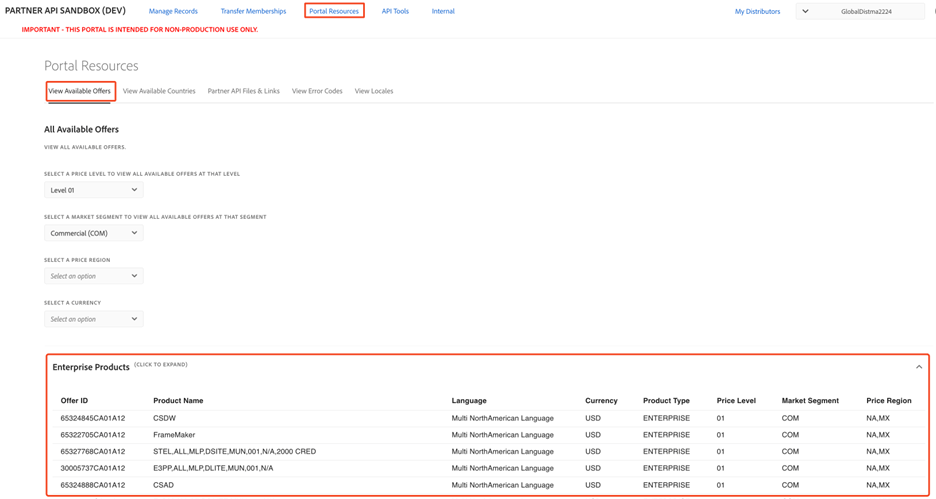
Task: Open the currency selection dropdown
Action: (x=93, y=319)
